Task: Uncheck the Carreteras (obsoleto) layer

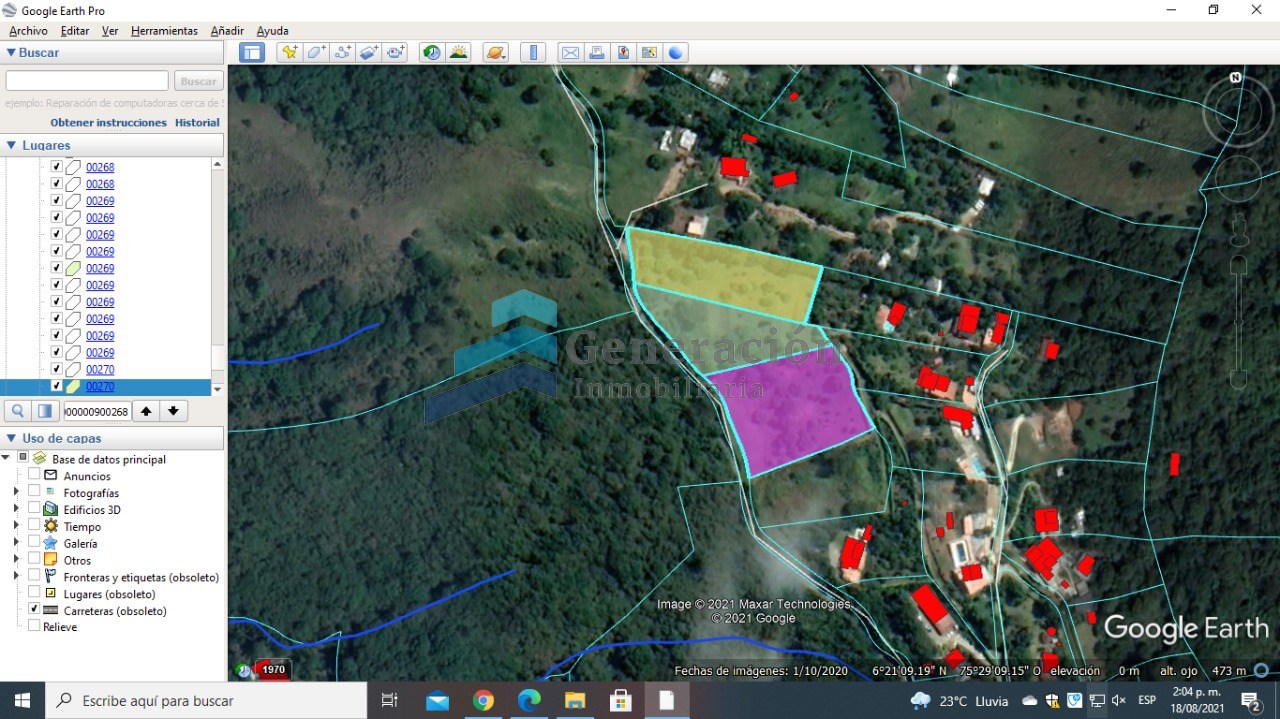Action: (x=34, y=609)
